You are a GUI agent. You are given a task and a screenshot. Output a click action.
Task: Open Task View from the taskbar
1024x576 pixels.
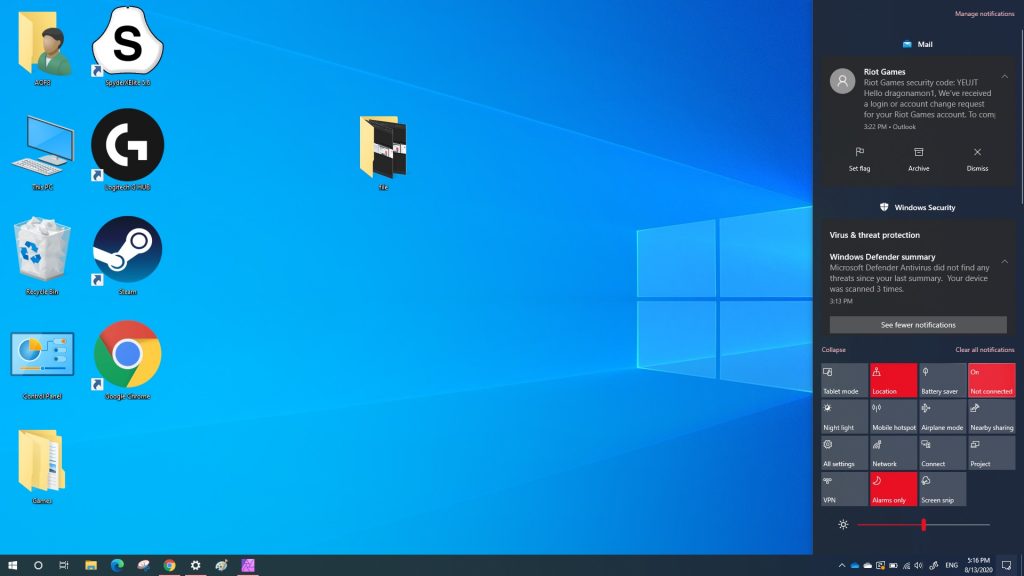64,566
